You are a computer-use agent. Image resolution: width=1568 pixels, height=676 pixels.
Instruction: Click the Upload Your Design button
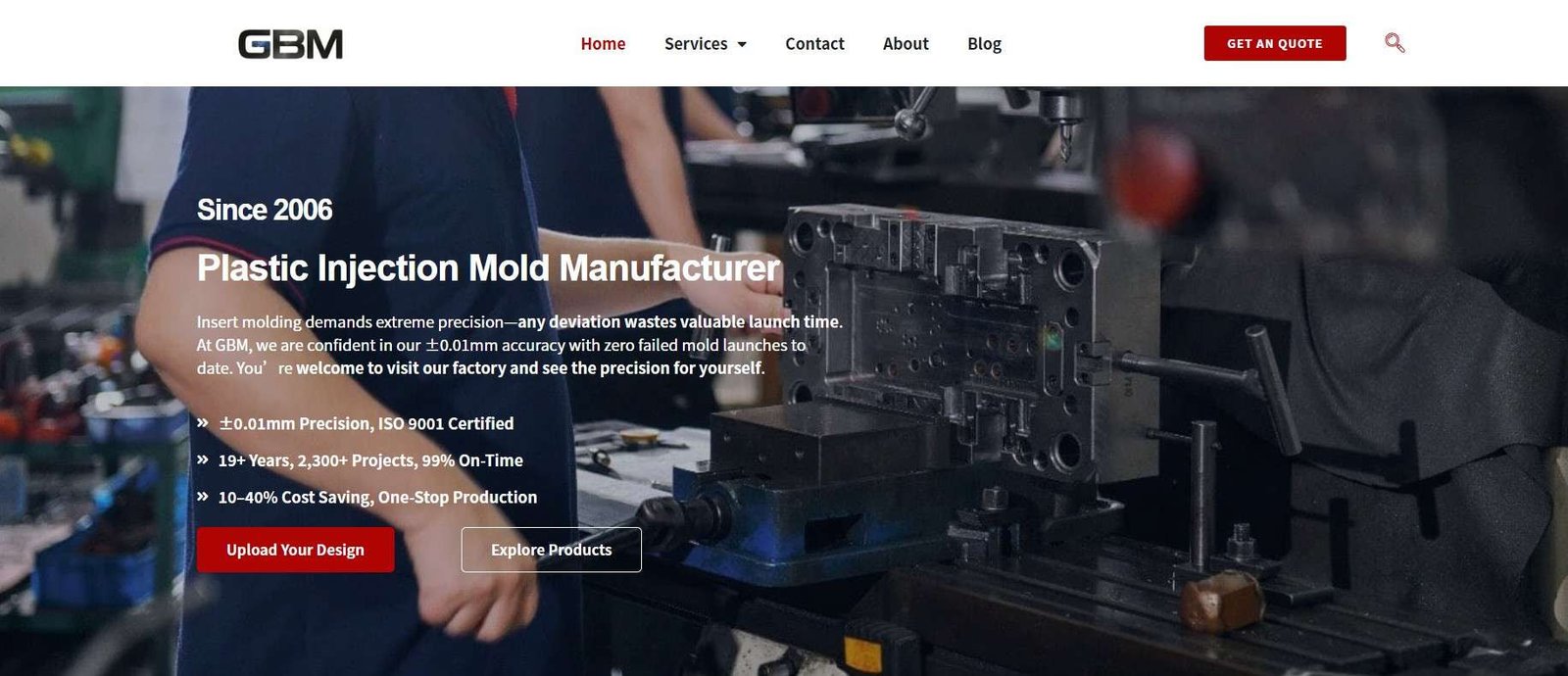click(x=296, y=550)
